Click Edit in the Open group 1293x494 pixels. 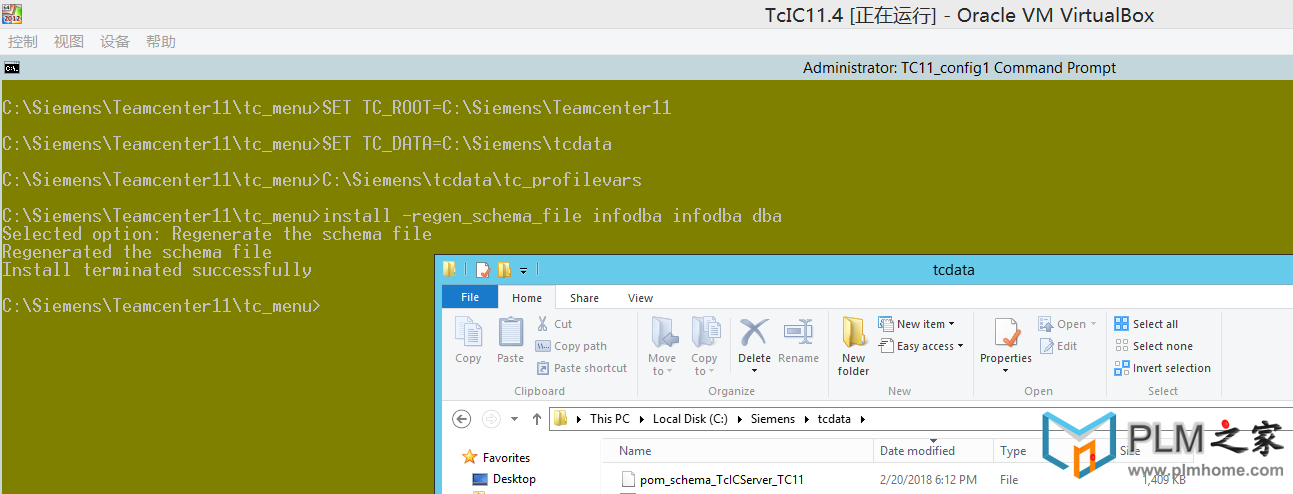point(1059,346)
